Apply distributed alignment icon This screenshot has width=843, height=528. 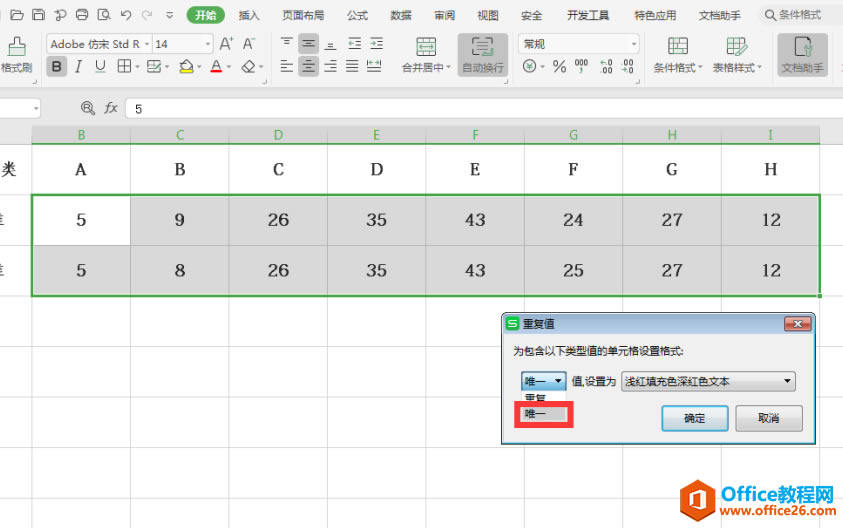click(x=374, y=66)
